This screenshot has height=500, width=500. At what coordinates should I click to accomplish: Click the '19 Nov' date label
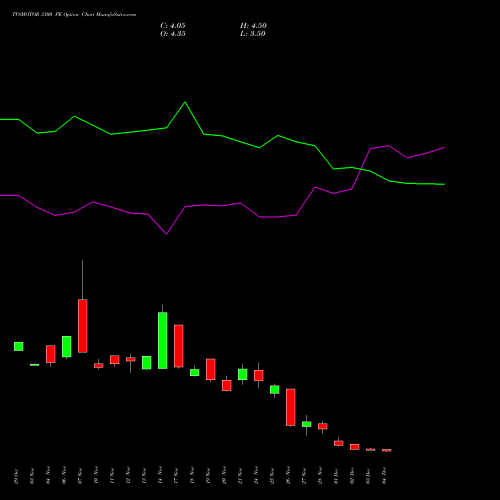tap(208, 476)
